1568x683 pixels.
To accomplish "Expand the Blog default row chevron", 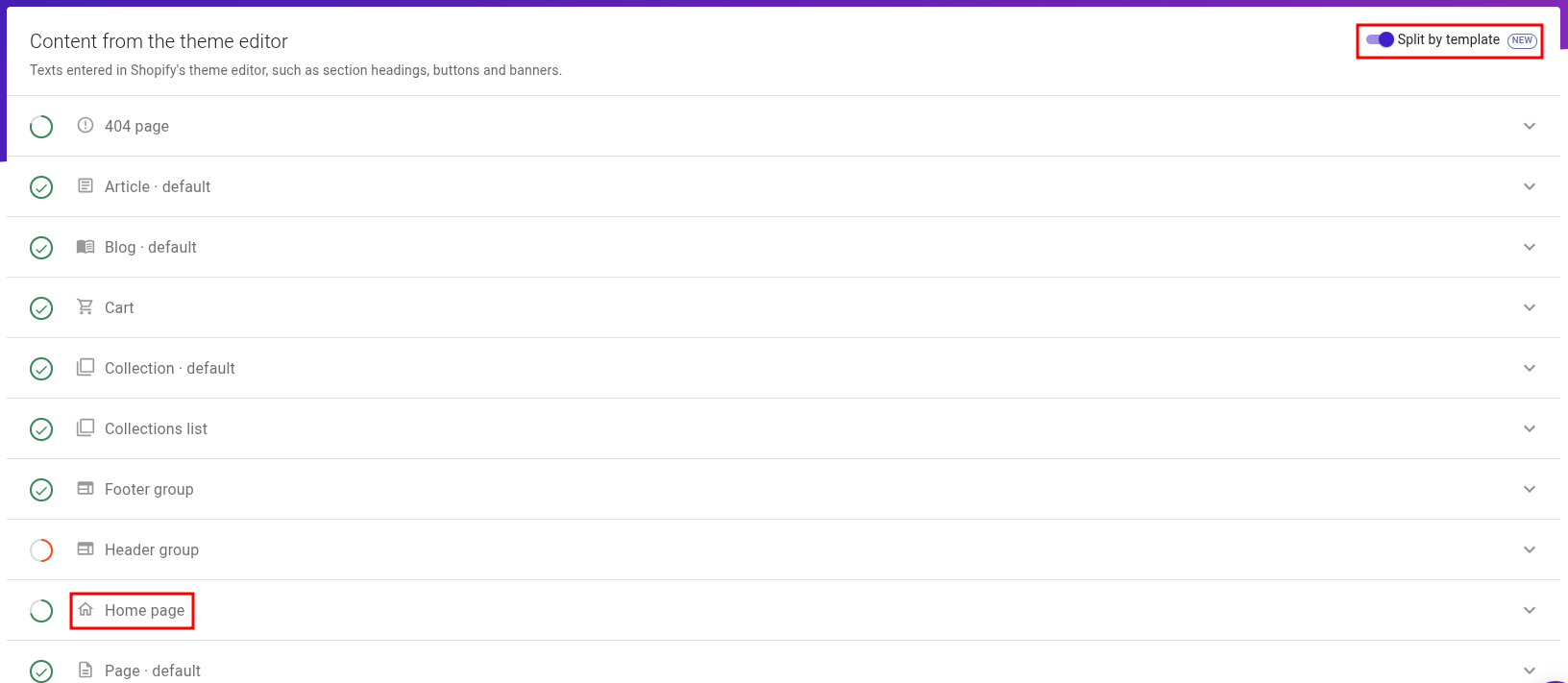I will [x=1530, y=247].
